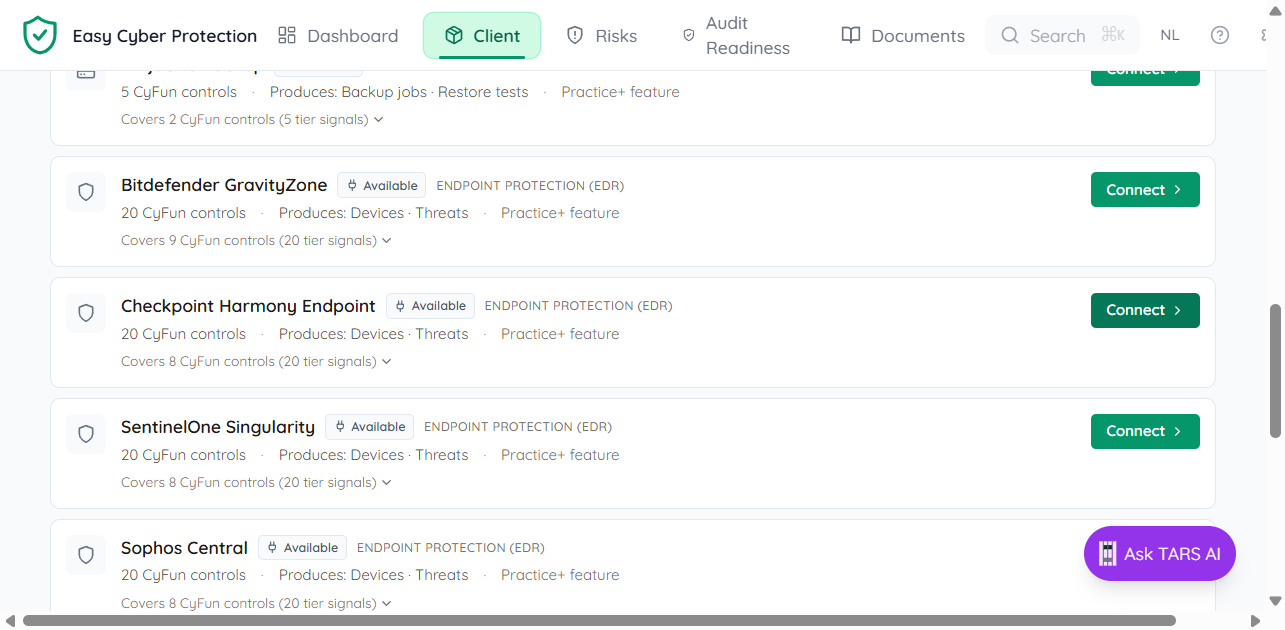
Task: Click the Bitdefender GravityZone title
Action: coord(224,186)
